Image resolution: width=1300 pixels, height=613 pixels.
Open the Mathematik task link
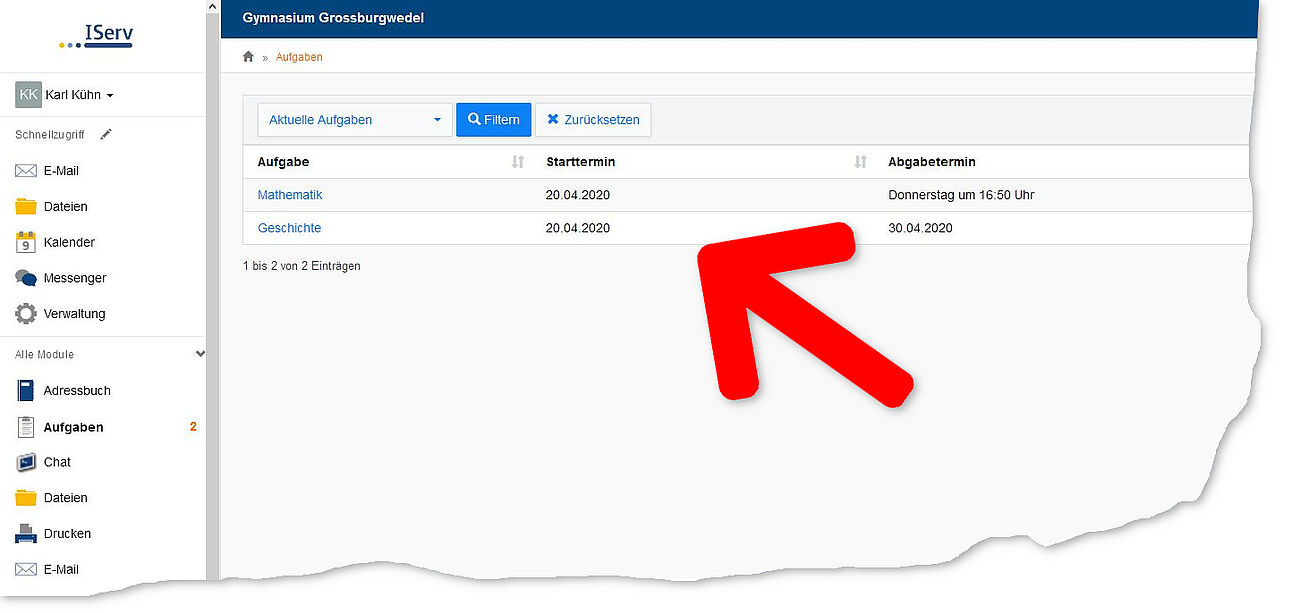click(x=290, y=195)
